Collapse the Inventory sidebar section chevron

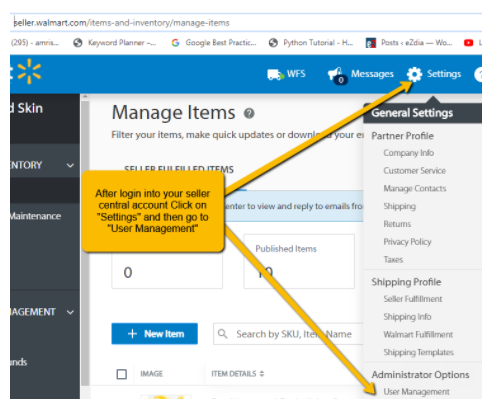click(70, 165)
